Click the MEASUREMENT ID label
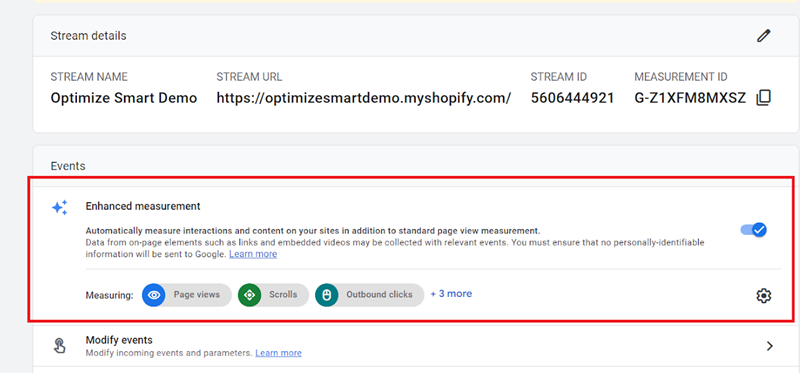The height and width of the screenshot is (373, 800). point(681,77)
